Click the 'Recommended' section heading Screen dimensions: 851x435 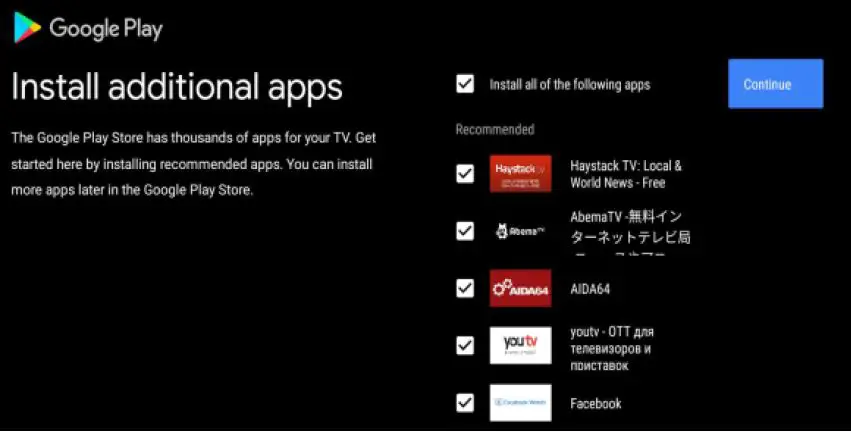[x=495, y=130]
